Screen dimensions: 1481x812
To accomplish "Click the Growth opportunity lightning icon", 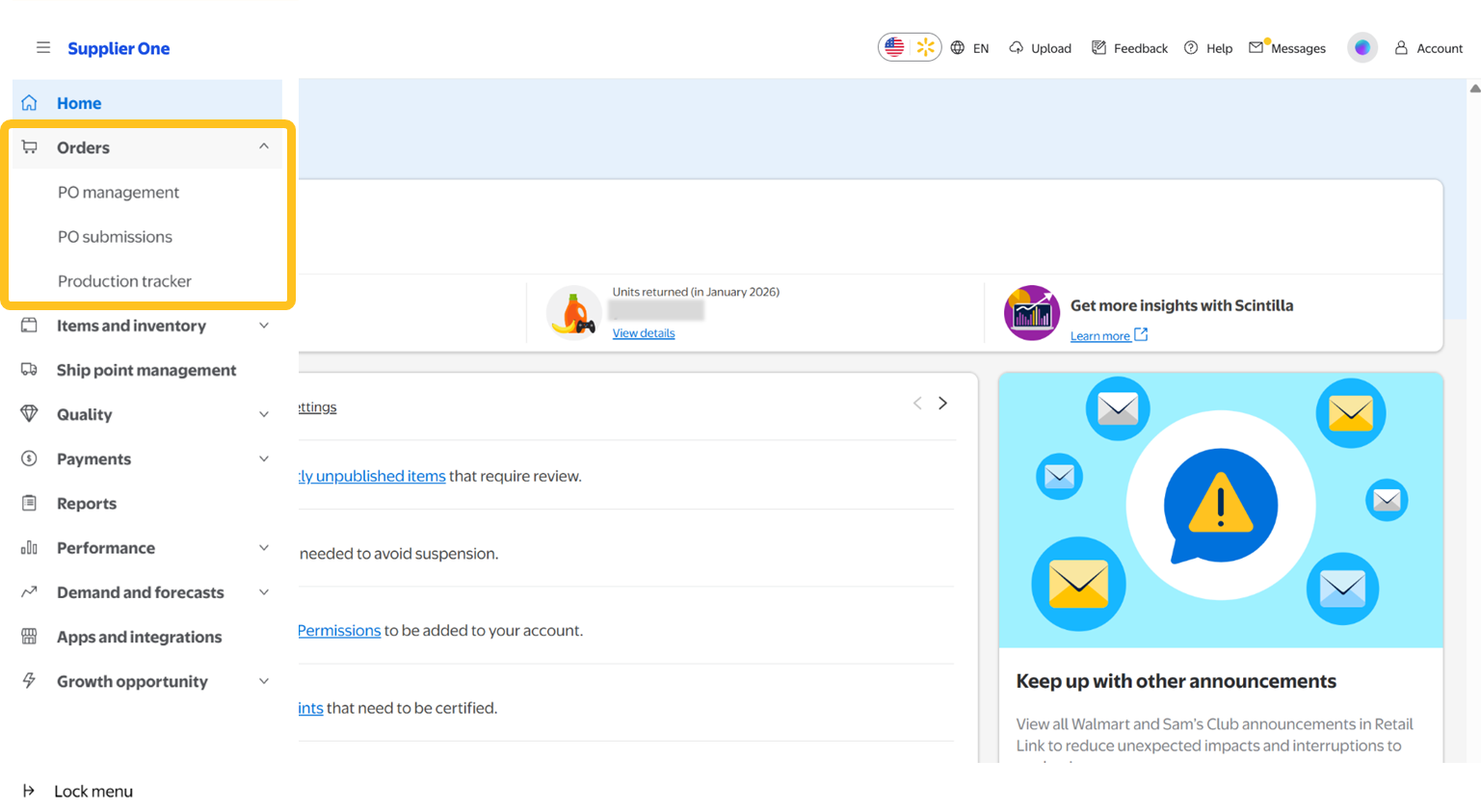I will [x=30, y=681].
